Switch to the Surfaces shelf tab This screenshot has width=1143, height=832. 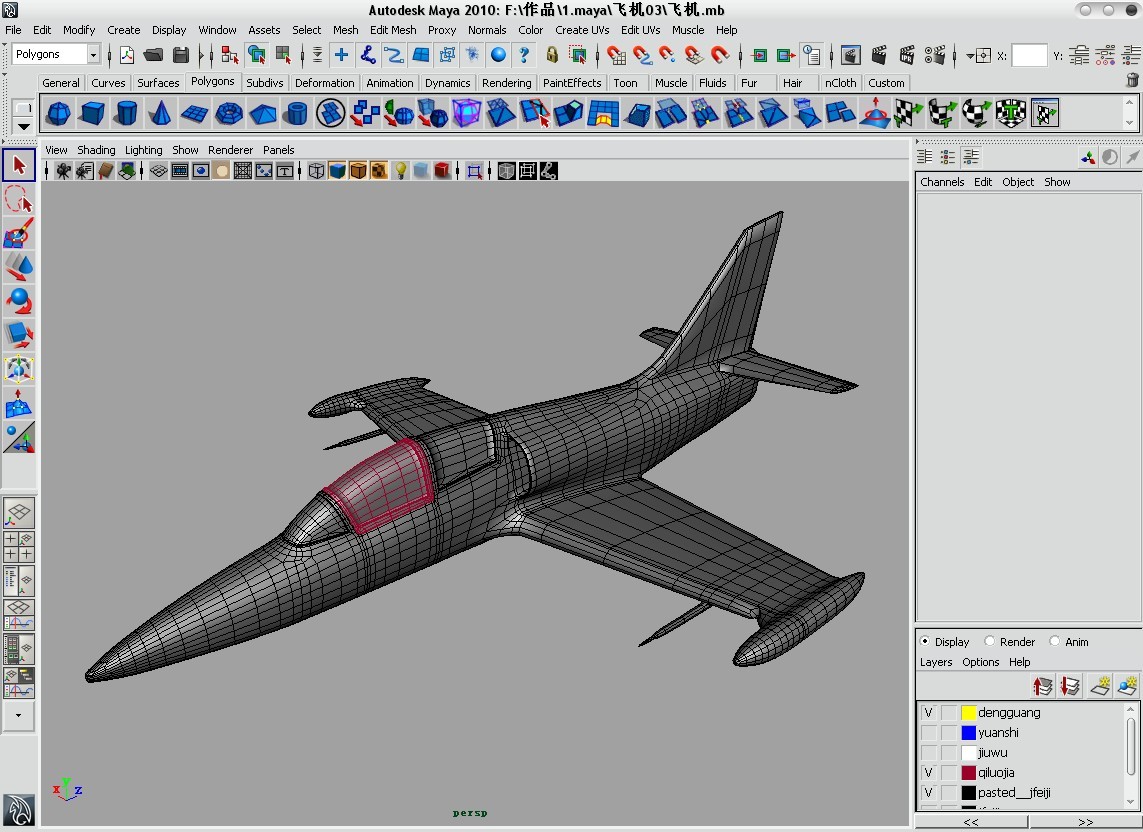coord(158,83)
